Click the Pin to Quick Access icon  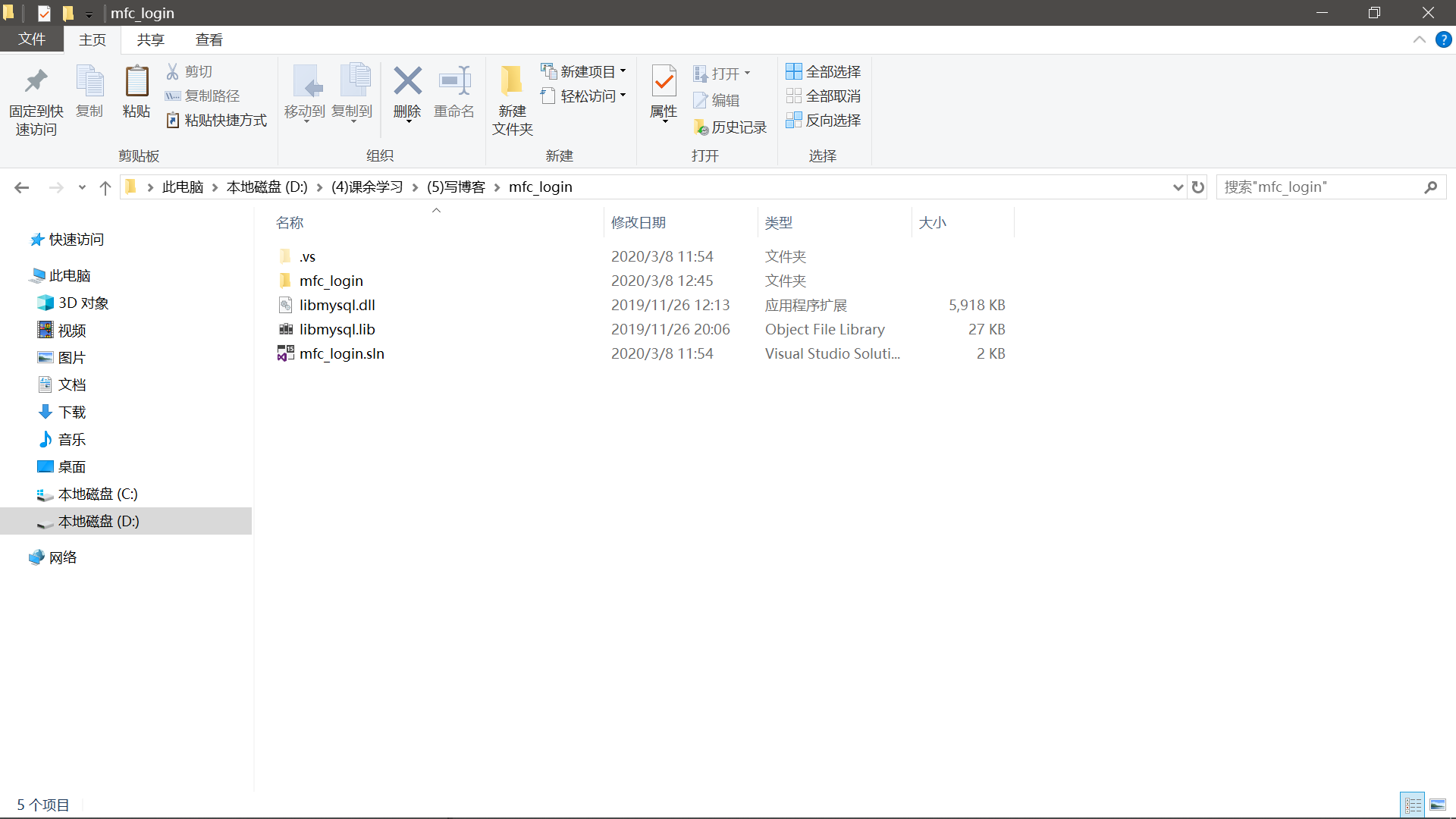[x=36, y=82]
